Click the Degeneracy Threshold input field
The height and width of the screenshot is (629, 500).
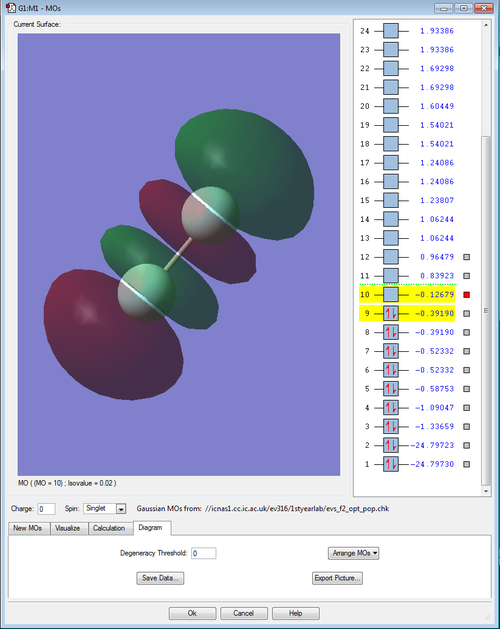pyautogui.click(x=203, y=553)
